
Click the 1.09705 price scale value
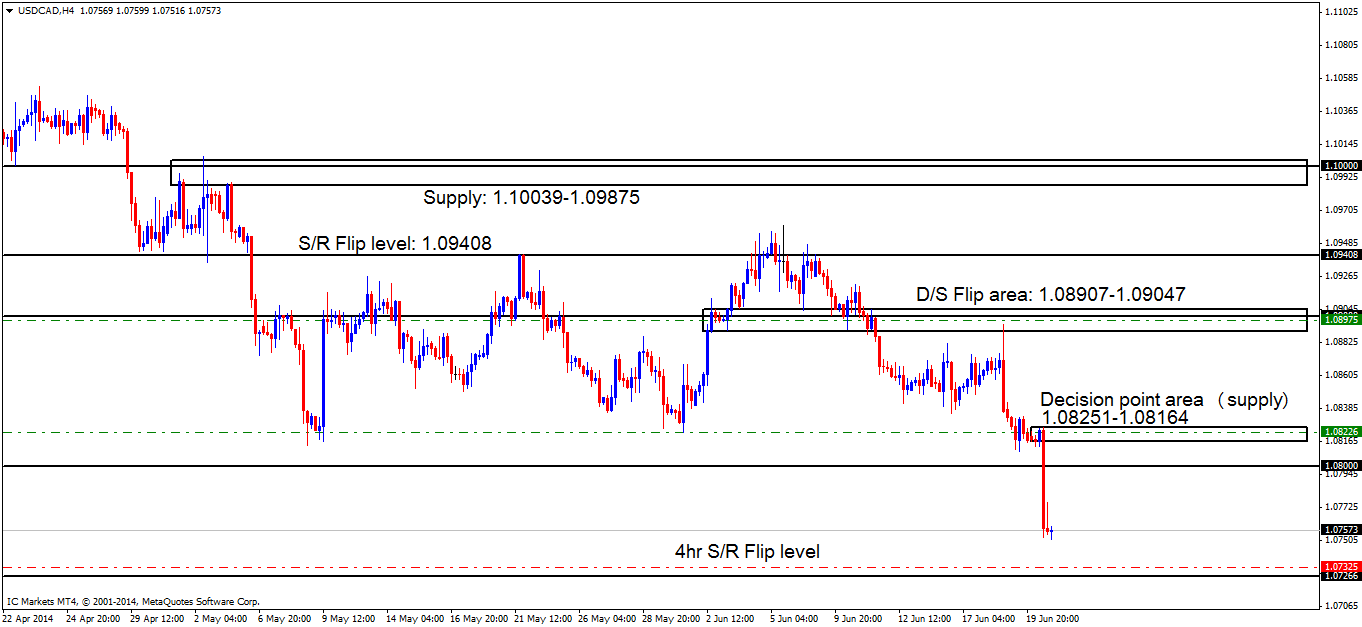1339,210
